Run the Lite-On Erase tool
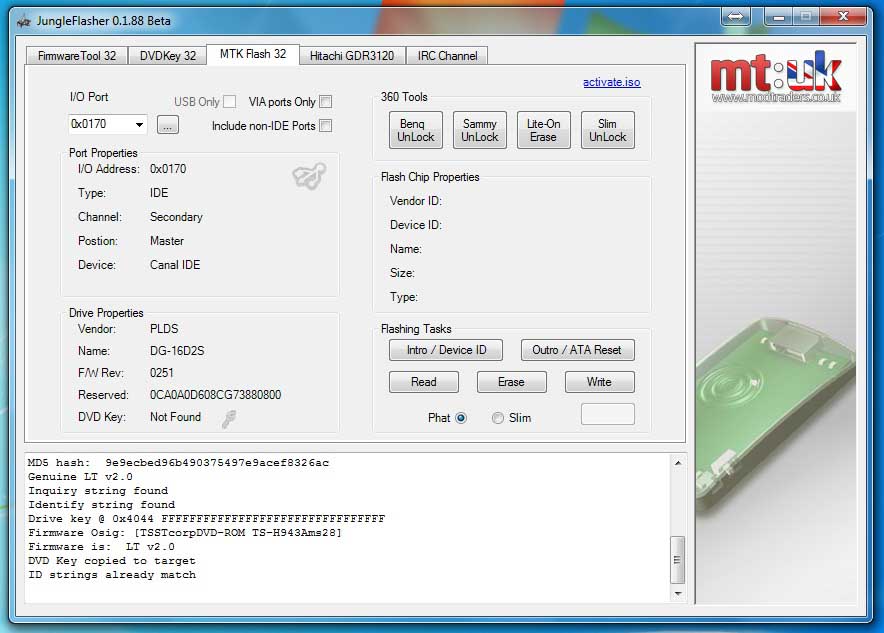The height and width of the screenshot is (633, 884). tap(543, 130)
